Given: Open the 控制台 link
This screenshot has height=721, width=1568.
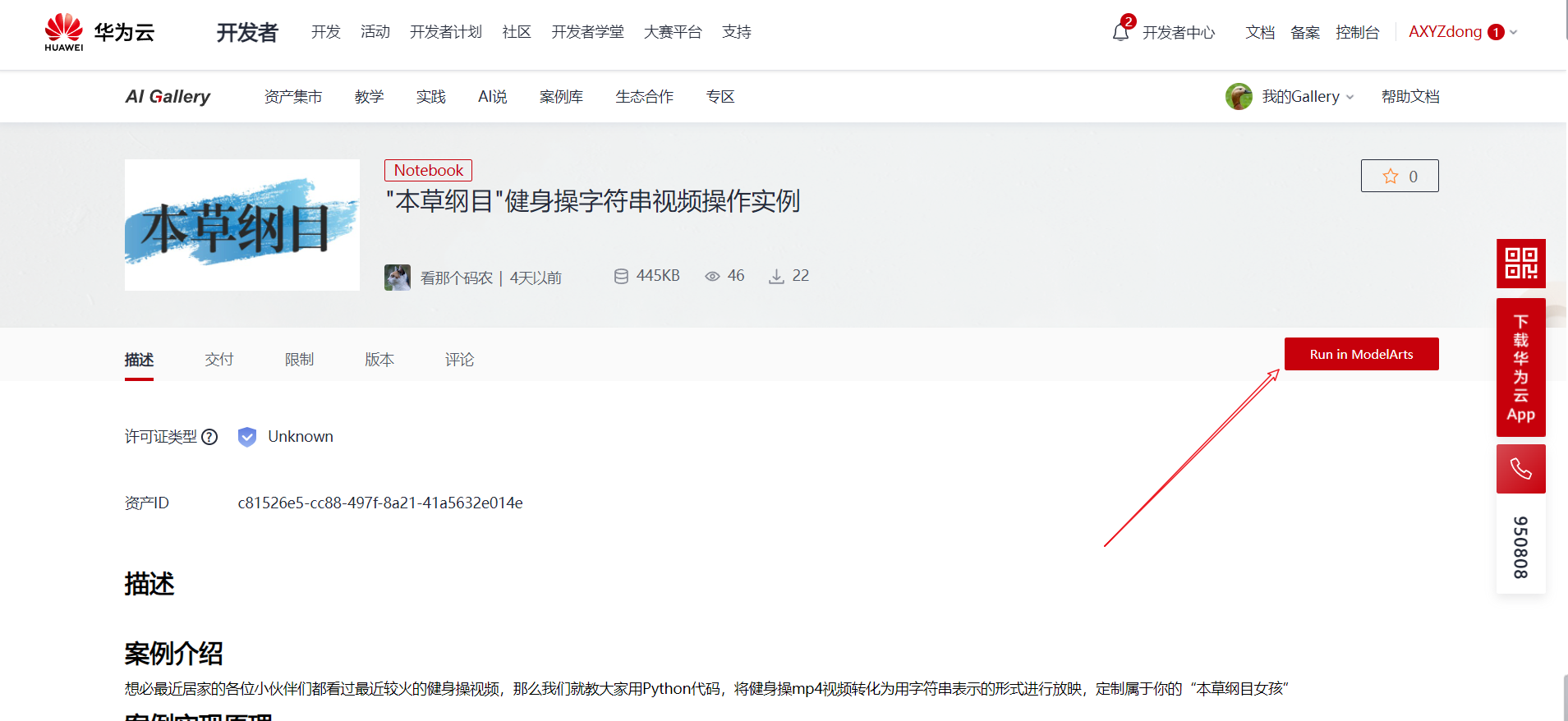Looking at the screenshot, I should (1358, 32).
